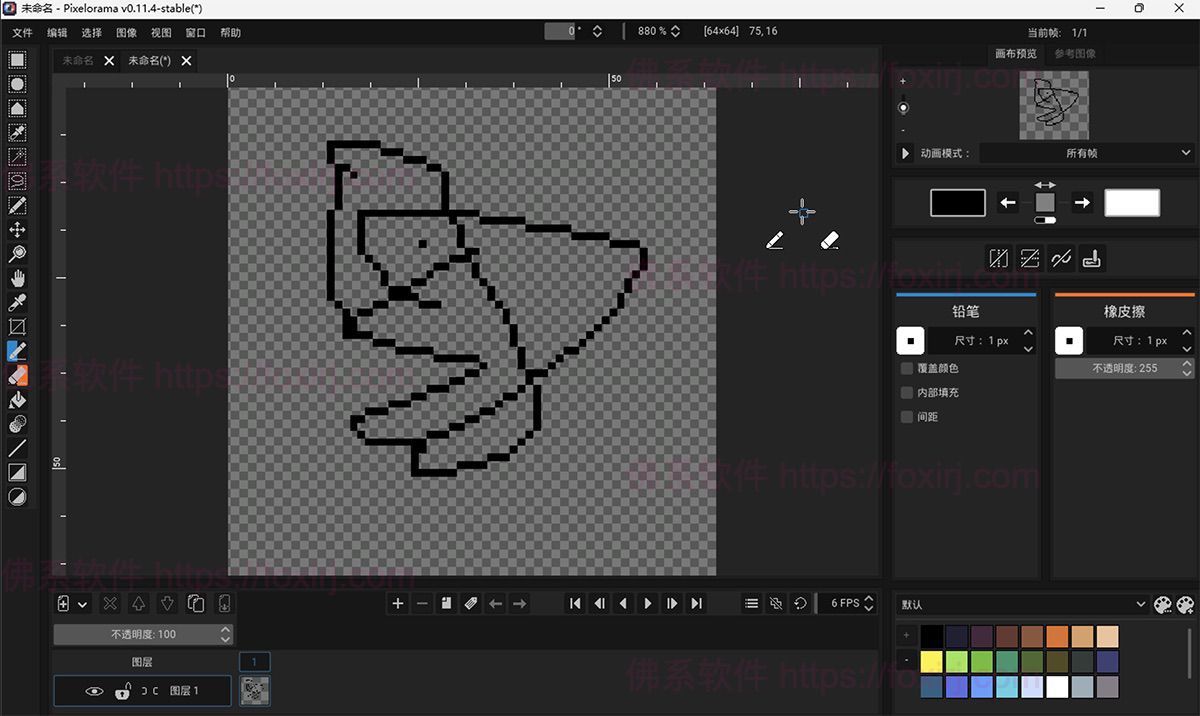Activate the Zoom magnifier tool
Image resolution: width=1200 pixels, height=716 pixels.
coord(17,254)
